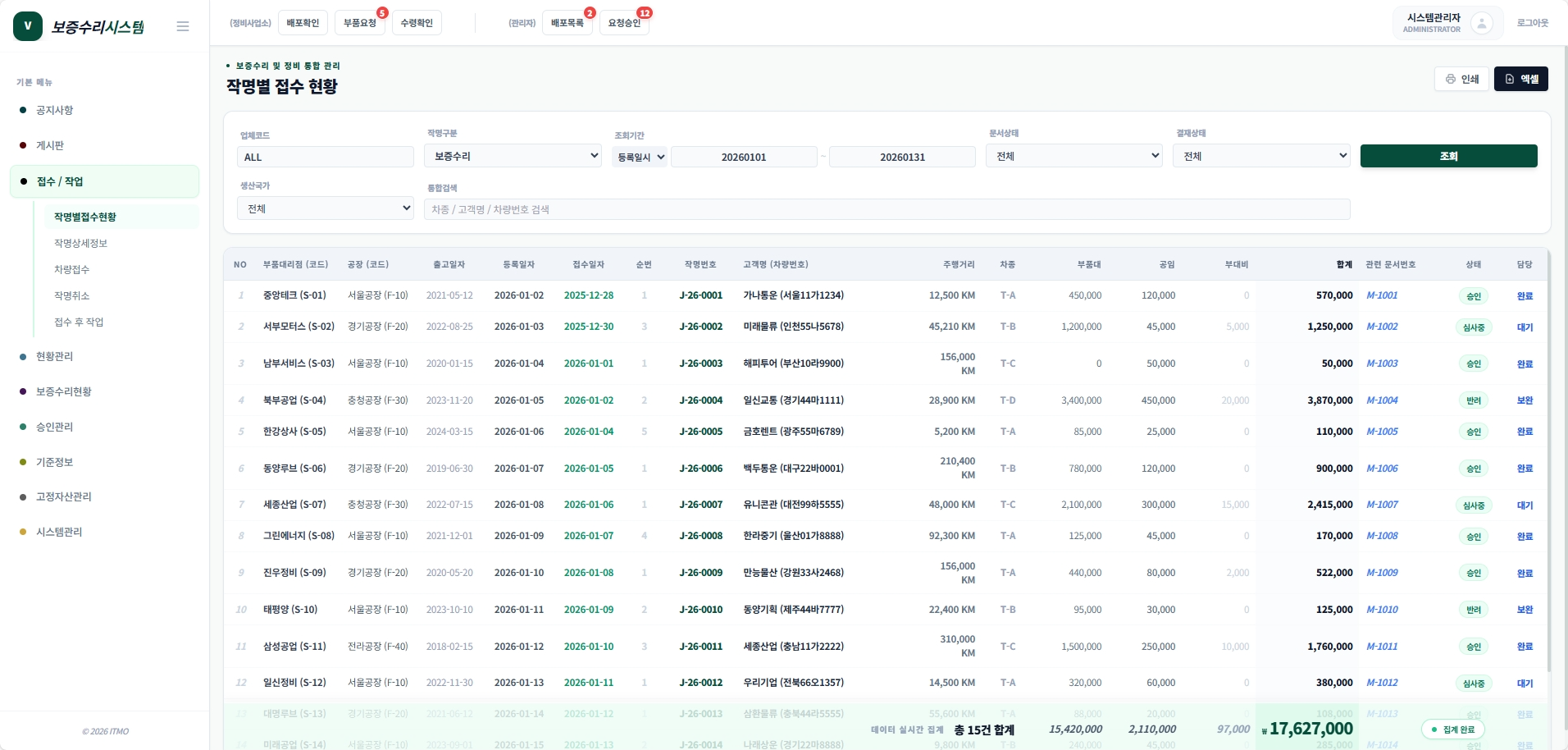Viewport: 1568px width, 750px height.
Task: Open the 생산국가 dropdown
Action: click(326, 208)
